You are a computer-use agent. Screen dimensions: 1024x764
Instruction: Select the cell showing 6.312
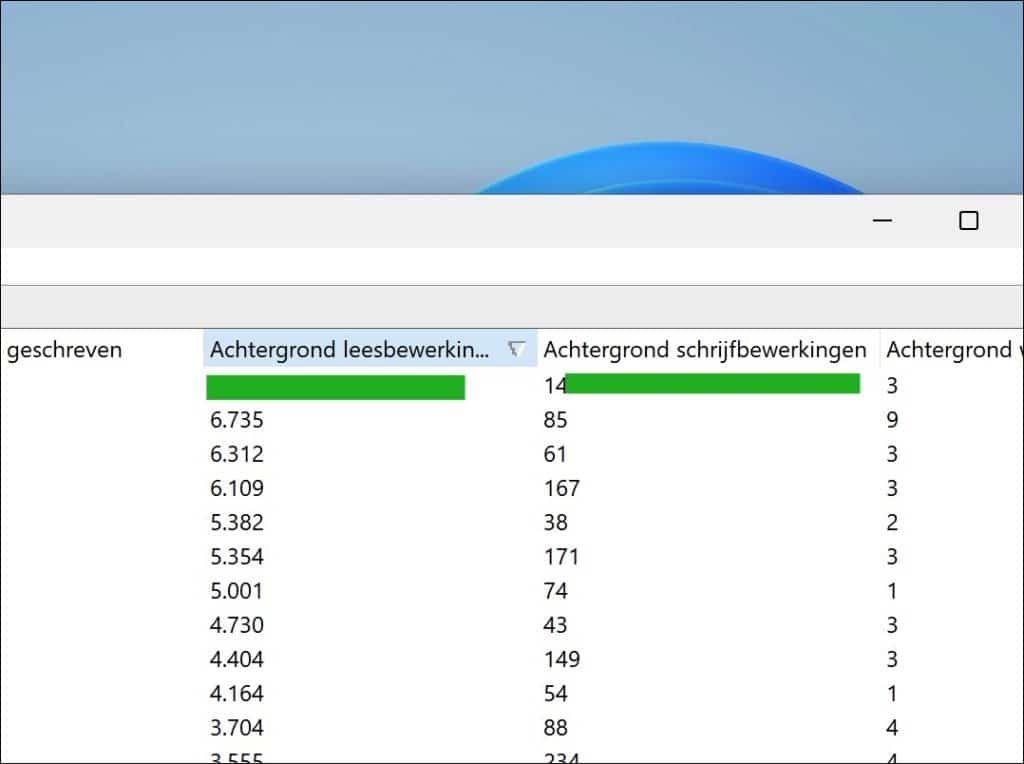(x=236, y=454)
